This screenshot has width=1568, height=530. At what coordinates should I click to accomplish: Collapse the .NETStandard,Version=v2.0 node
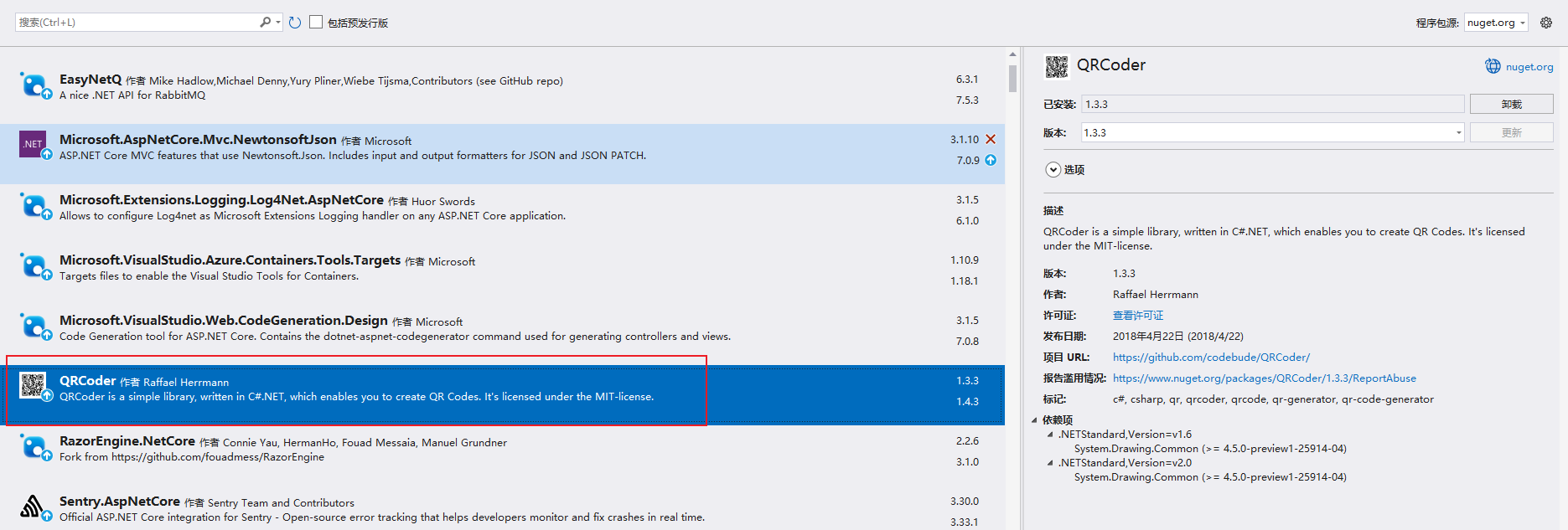[x=1050, y=463]
